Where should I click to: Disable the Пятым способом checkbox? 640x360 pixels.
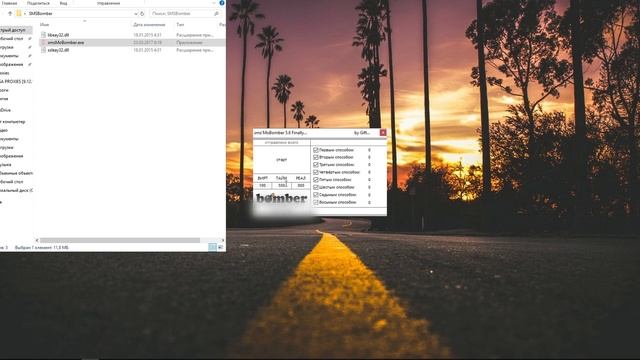click(x=316, y=180)
